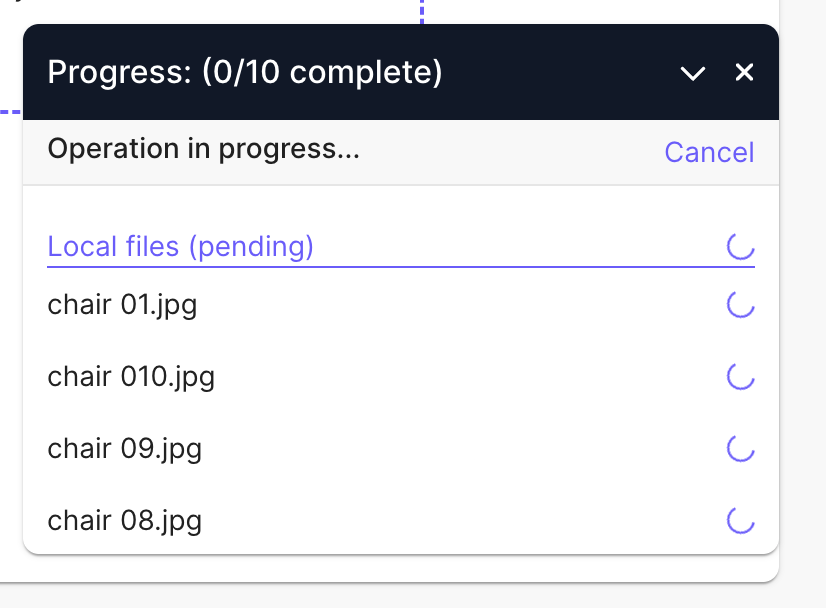Image resolution: width=826 pixels, height=608 pixels.
Task: Click the spinner on the pending group row
Action: (x=740, y=246)
